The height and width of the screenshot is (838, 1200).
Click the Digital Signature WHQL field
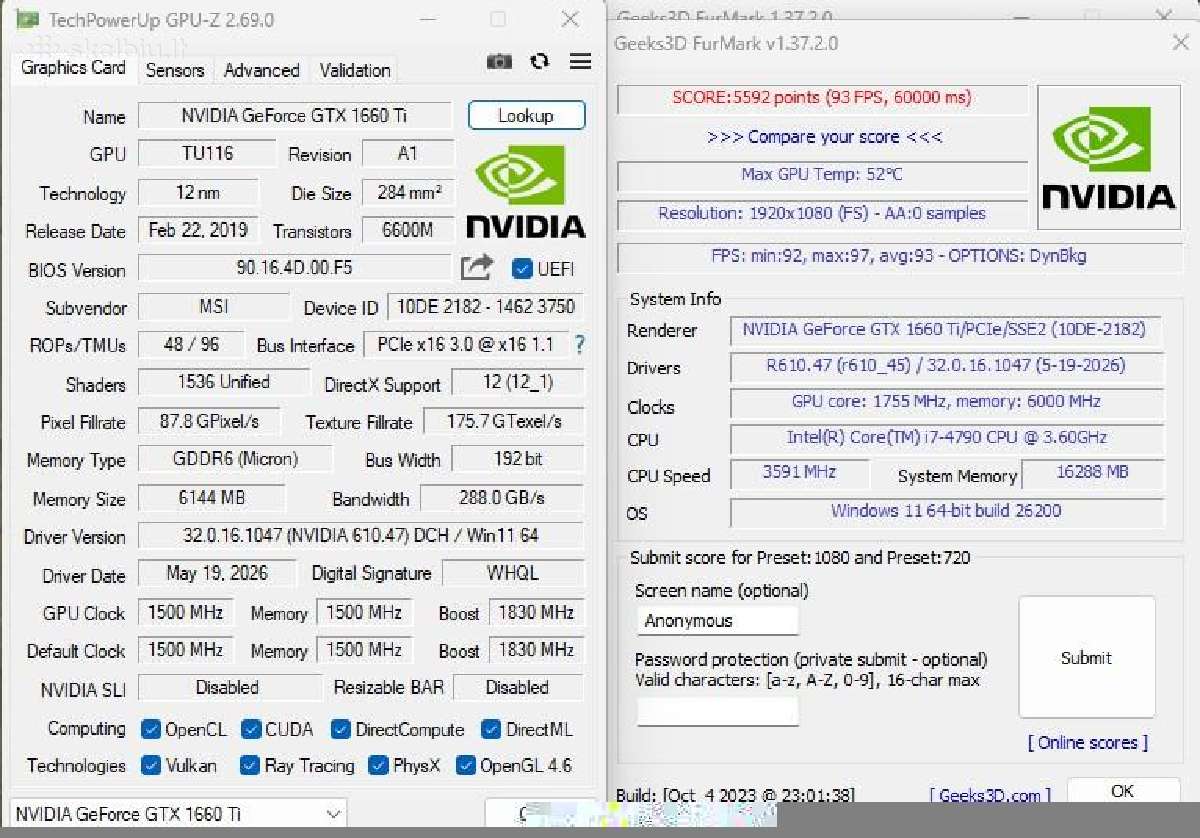pos(513,574)
